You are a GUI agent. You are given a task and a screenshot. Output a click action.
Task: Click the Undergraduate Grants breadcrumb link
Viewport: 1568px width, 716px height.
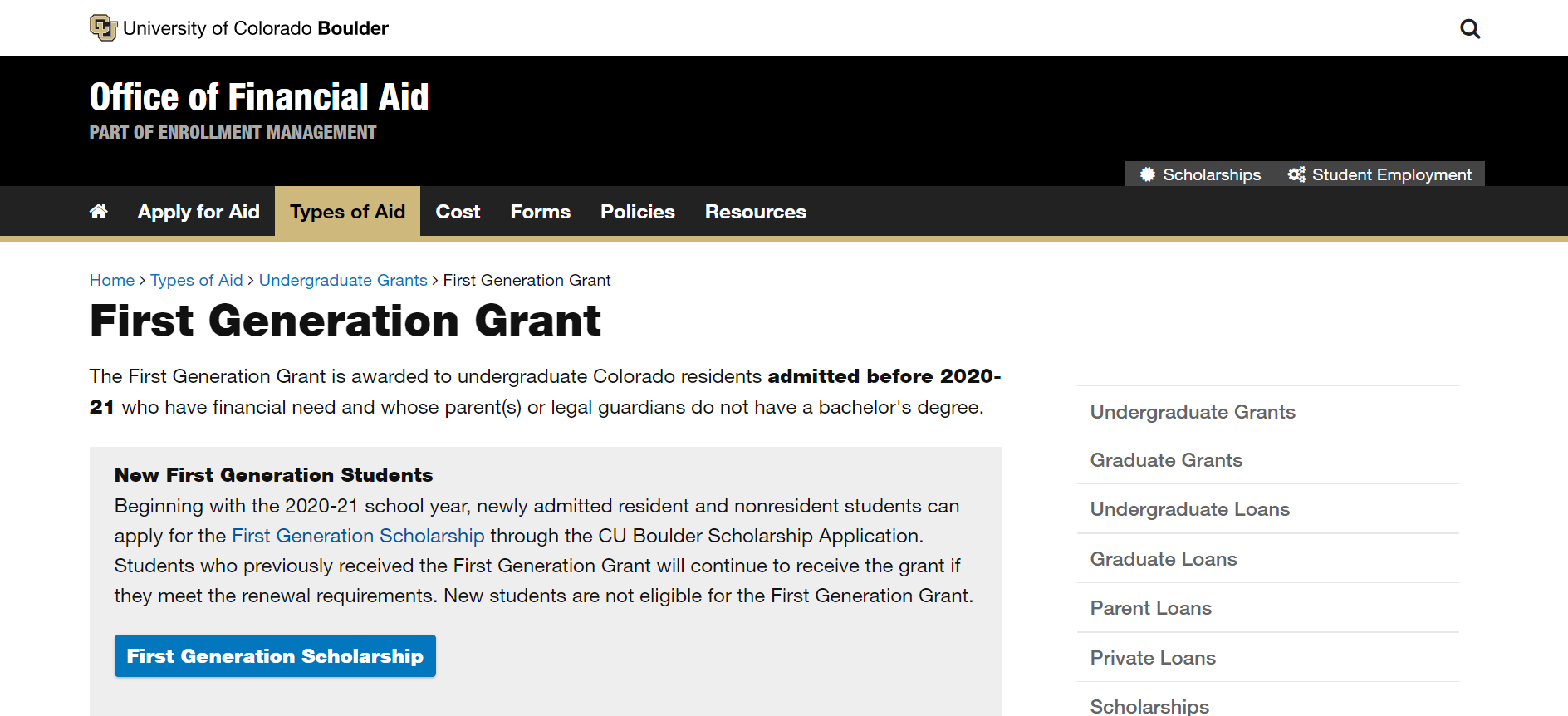coord(343,280)
